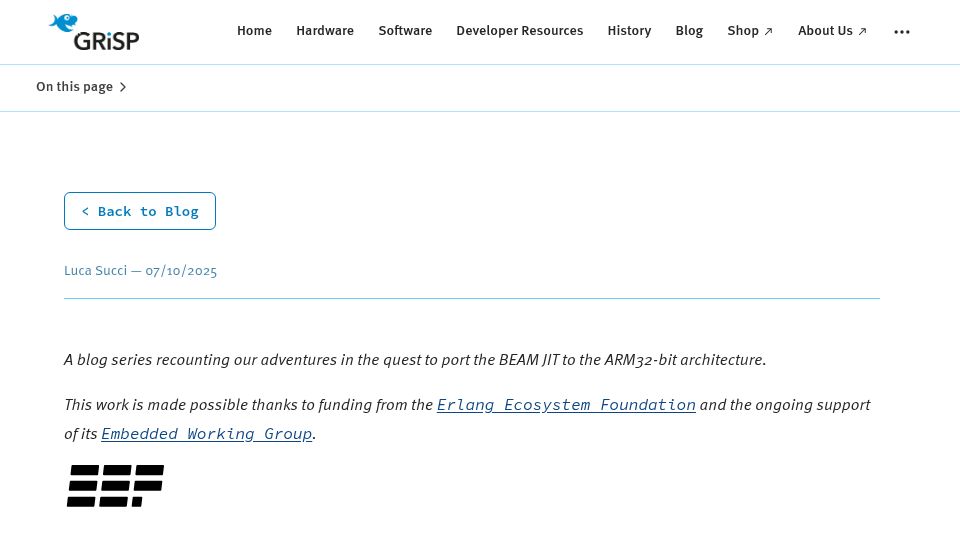Click the Back to Blog button
Viewport: 960px width, 540px height.
pyautogui.click(x=140, y=211)
